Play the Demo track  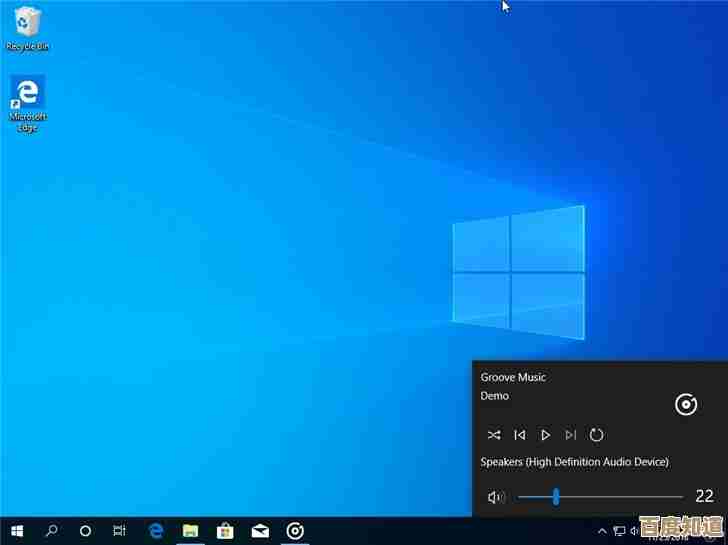point(546,435)
